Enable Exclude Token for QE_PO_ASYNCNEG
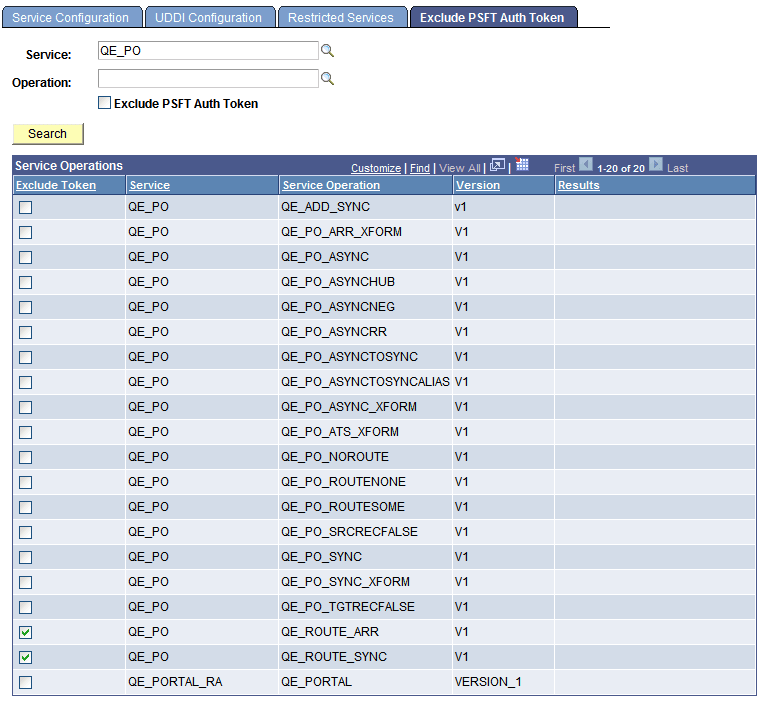The height and width of the screenshot is (711, 779). coord(26,308)
